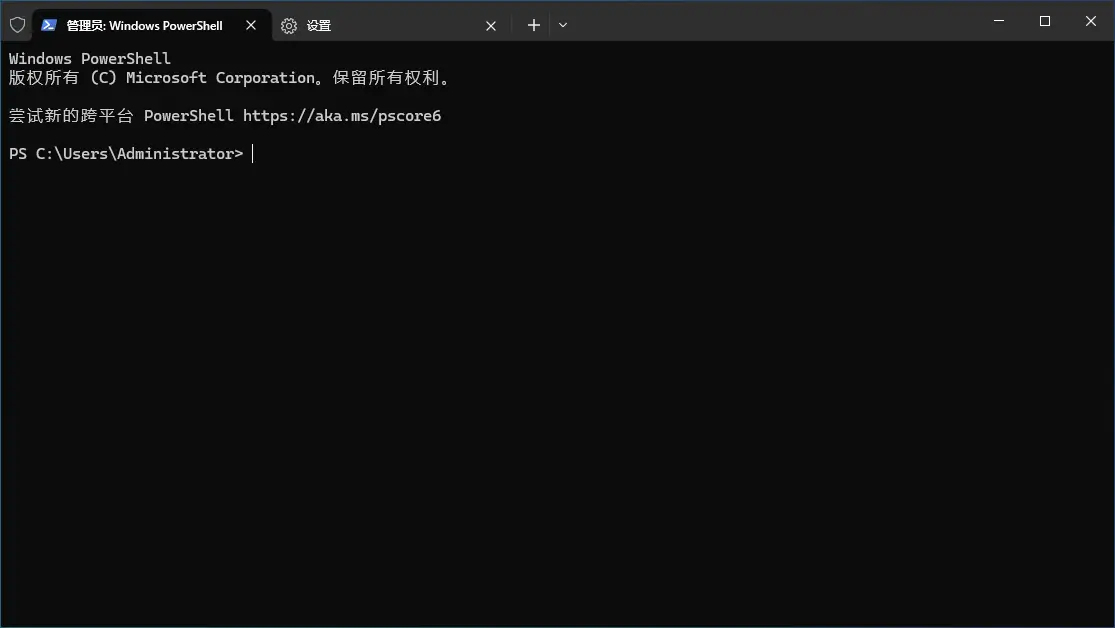The image size is (1115, 628).
Task: Click the administrator shield icon
Action: pos(17,25)
